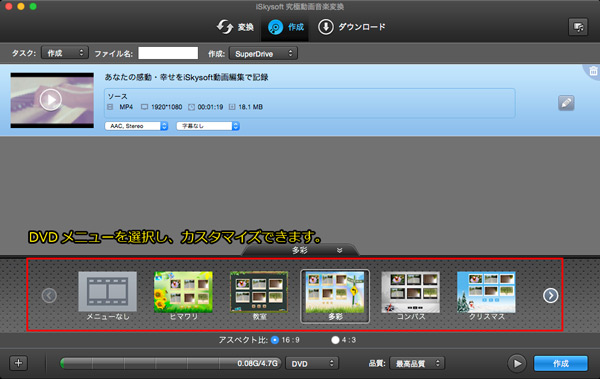Select the 4:3 aspect ratio
The width and height of the screenshot is (600, 379).
[335, 340]
